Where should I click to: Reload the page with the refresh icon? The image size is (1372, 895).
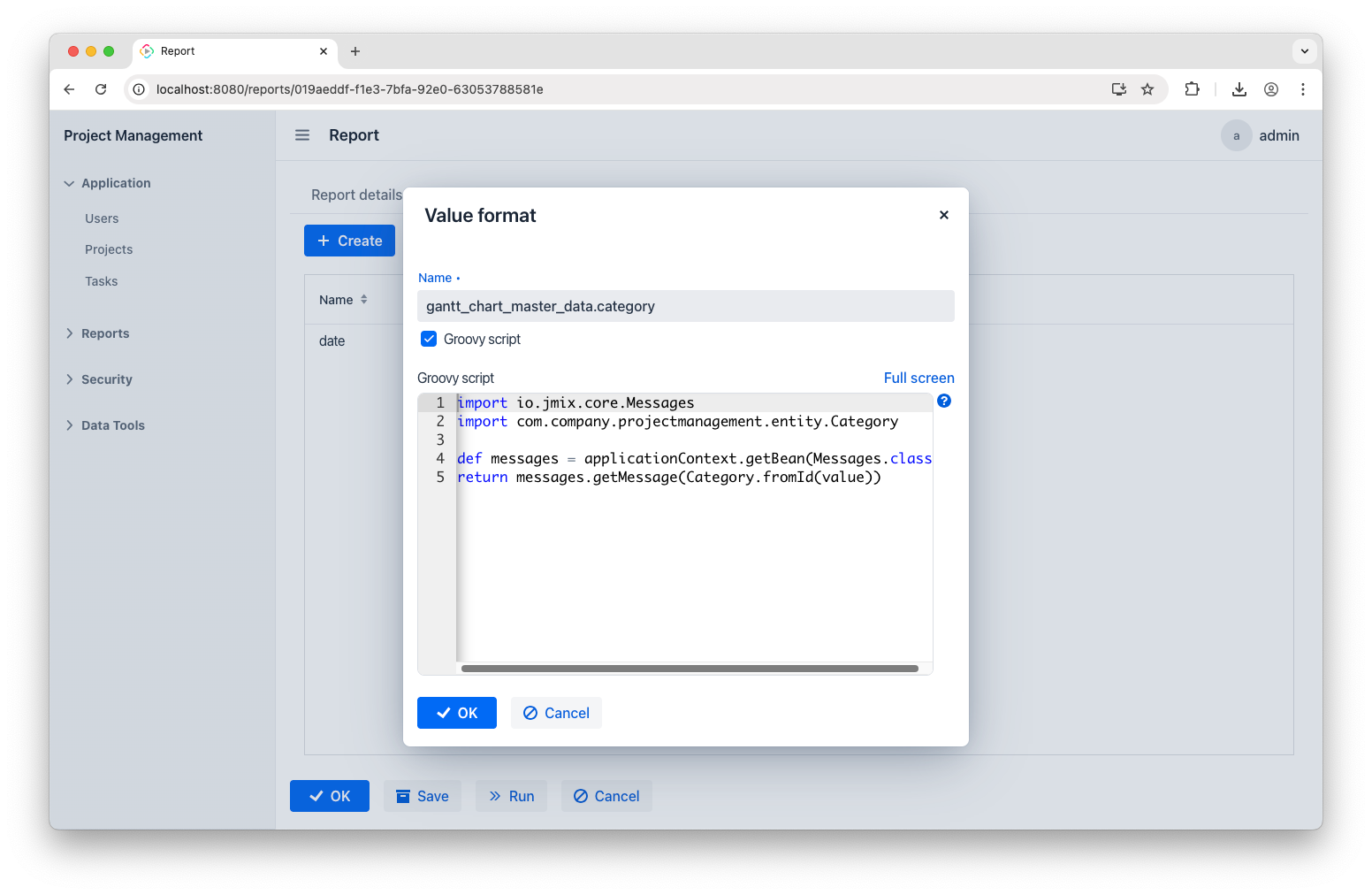[101, 89]
